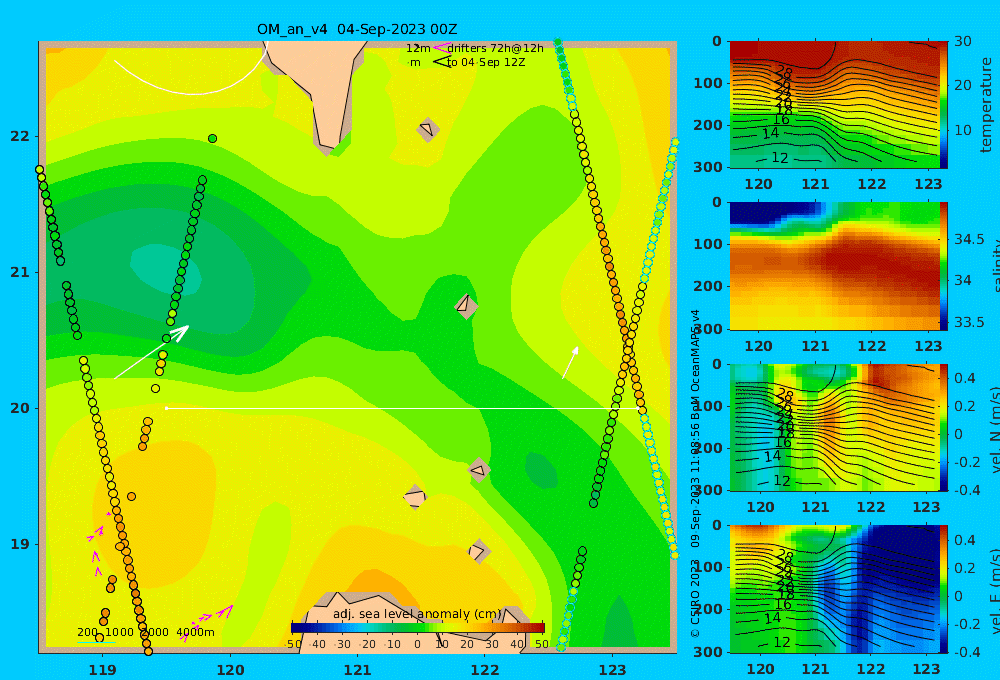Click the temperature colorbar scale
Image resolution: width=1000 pixels, height=680 pixels.
943,105
